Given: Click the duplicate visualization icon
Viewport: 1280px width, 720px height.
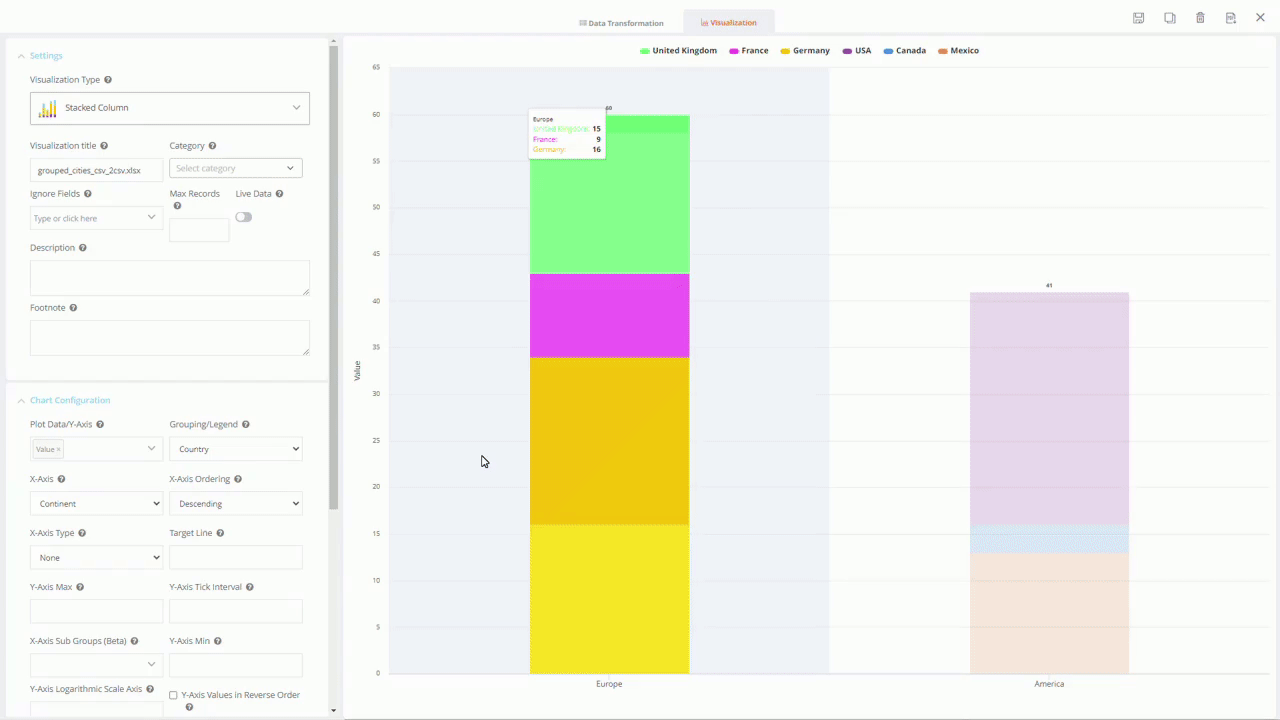Looking at the screenshot, I should tap(1169, 18).
